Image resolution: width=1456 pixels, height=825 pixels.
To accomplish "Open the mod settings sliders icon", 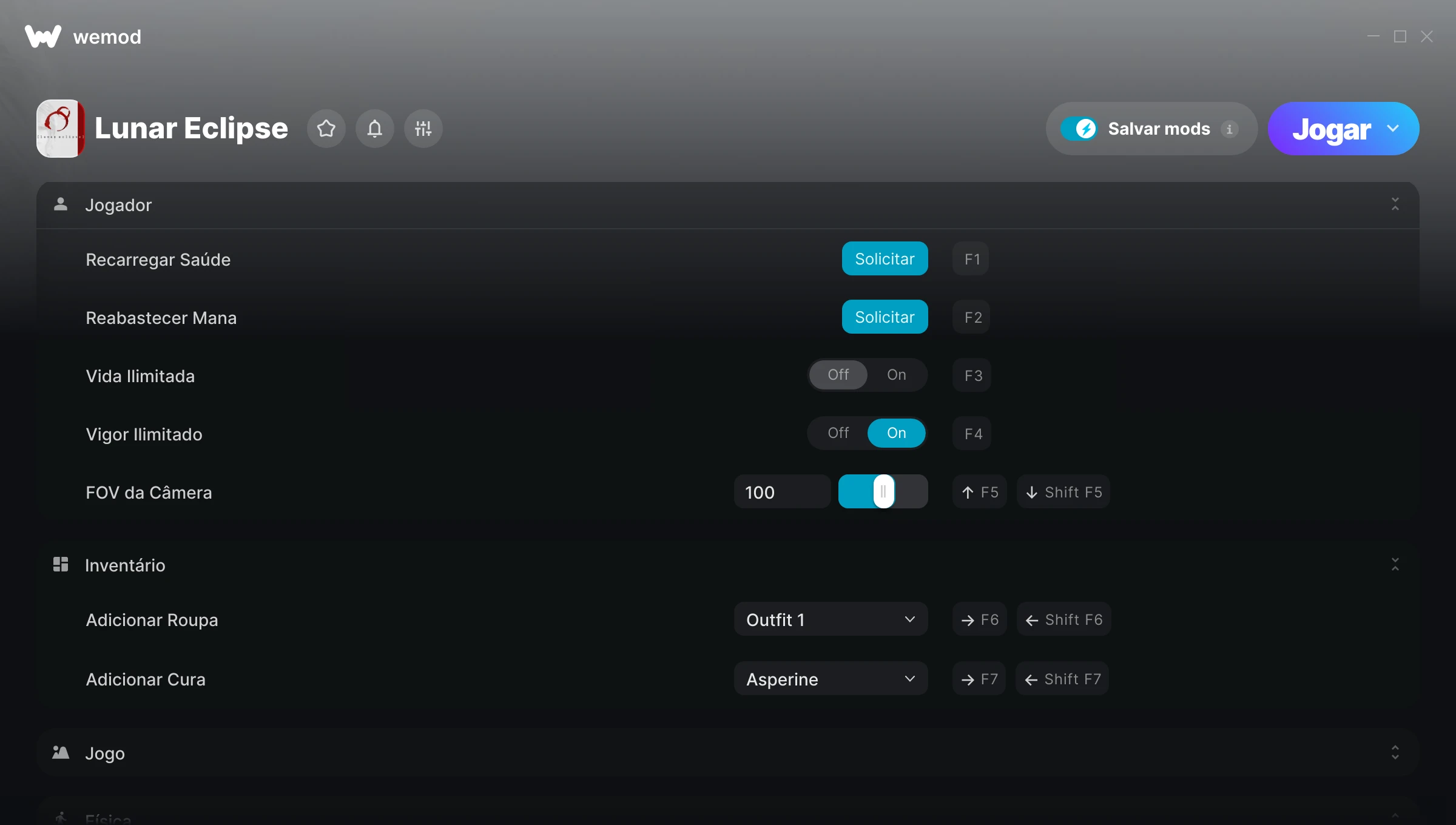I will [x=423, y=129].
